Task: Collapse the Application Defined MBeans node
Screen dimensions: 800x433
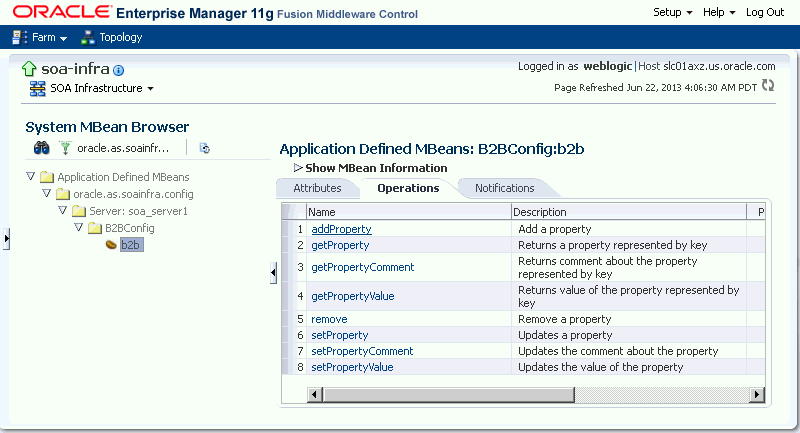Action: coord(31,176)
